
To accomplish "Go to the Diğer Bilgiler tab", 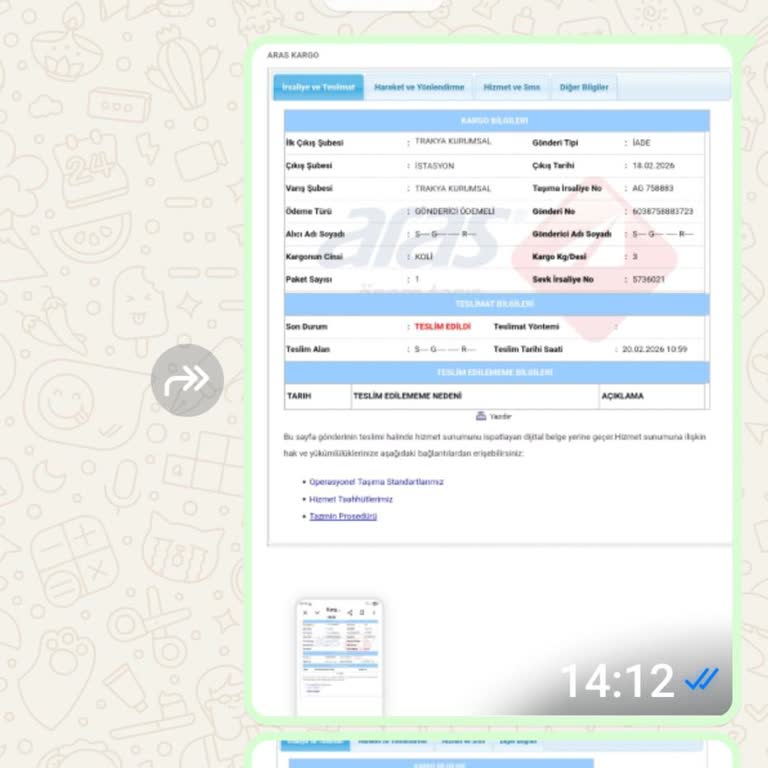I will tap(583, 87).
